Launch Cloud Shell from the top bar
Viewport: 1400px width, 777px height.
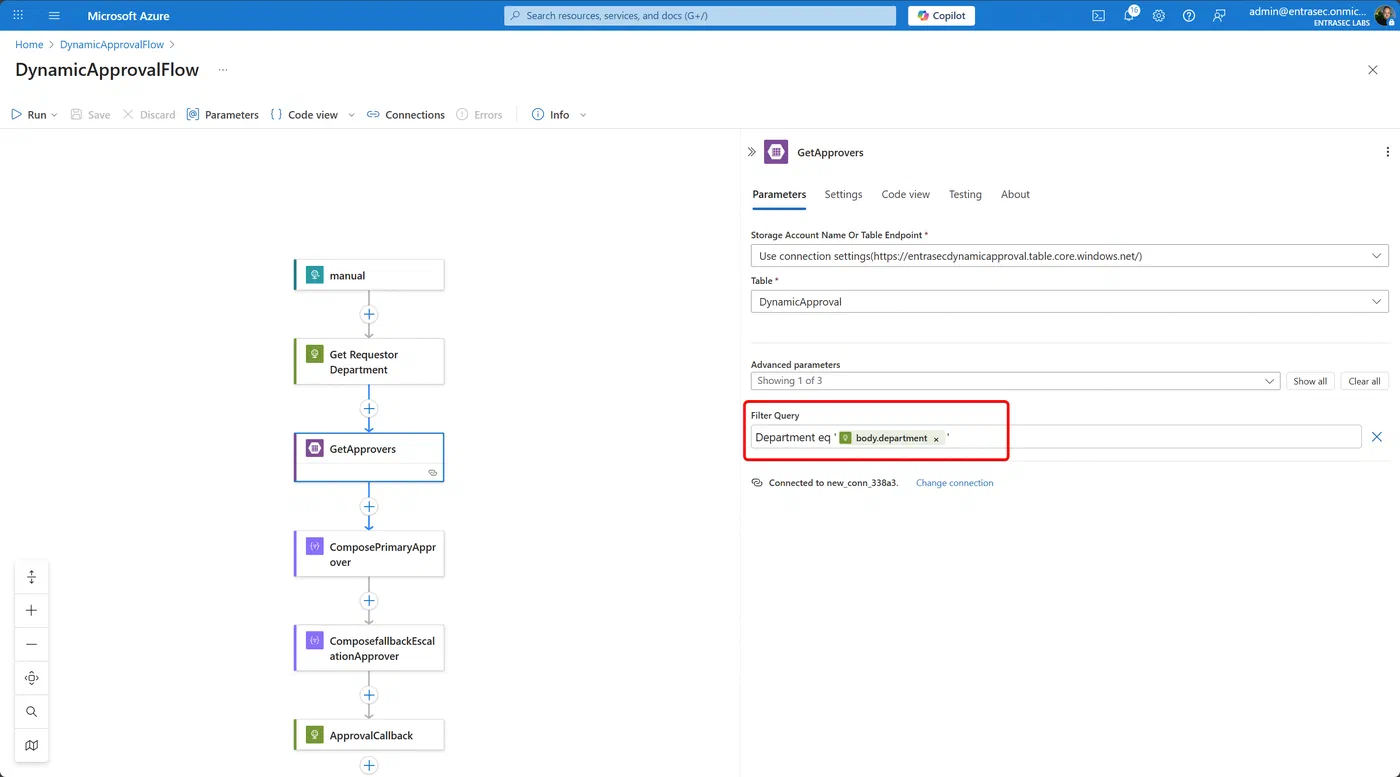1098,16
